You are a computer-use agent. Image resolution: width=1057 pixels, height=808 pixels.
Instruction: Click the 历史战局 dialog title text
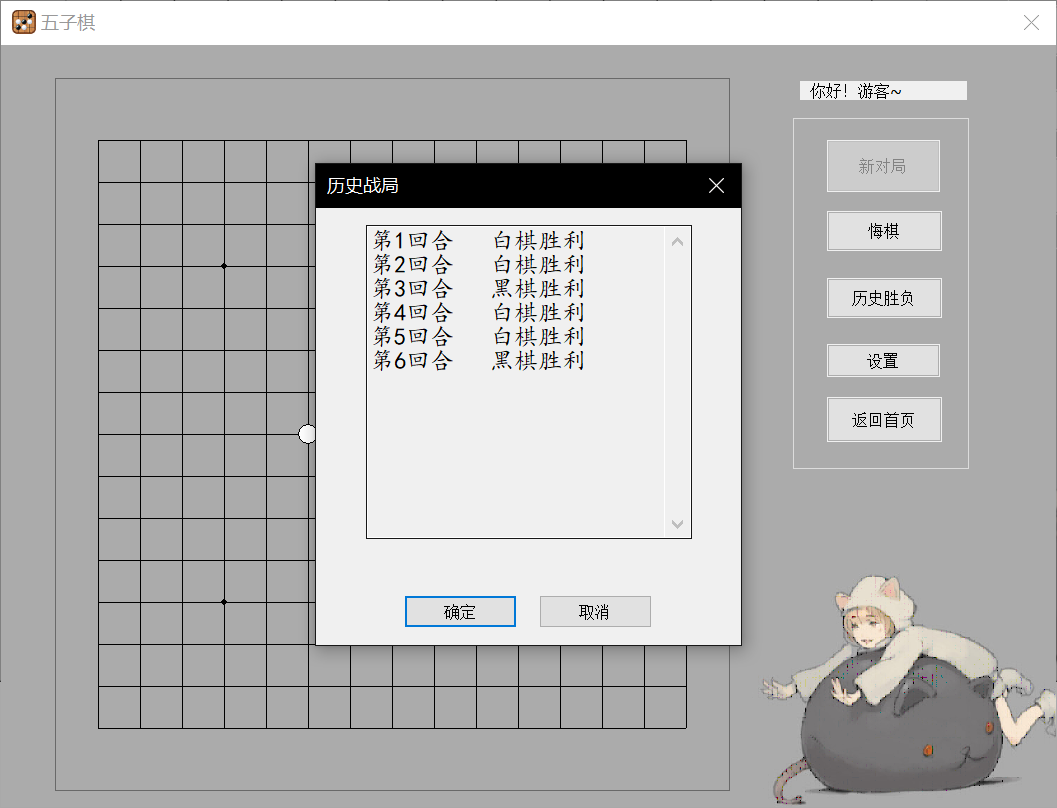[x=363, y=185]
